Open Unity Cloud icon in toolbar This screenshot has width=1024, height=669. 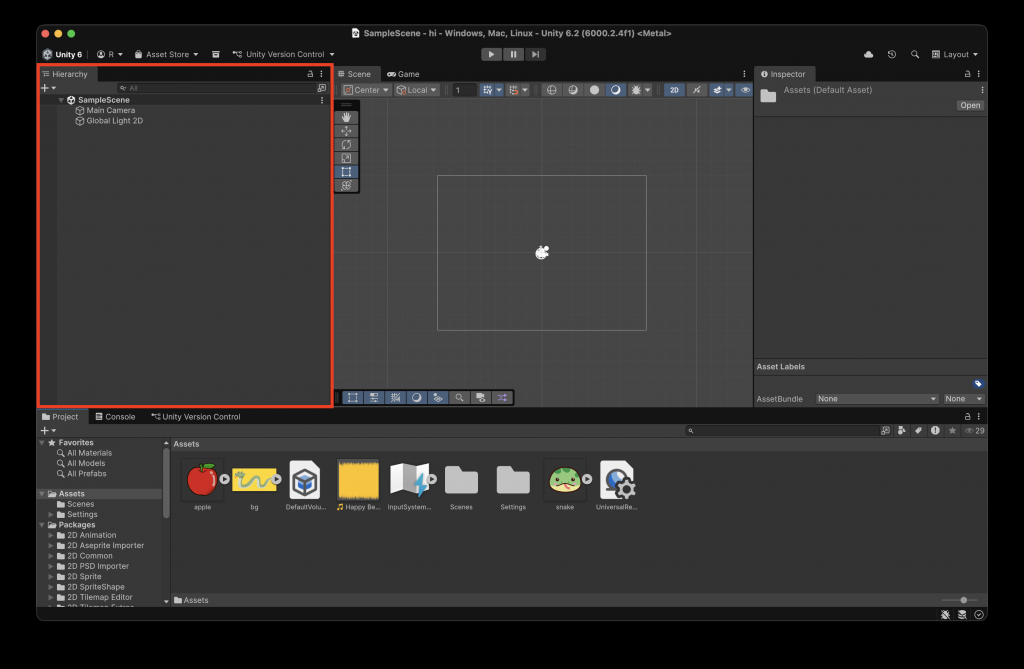(869, 54)
